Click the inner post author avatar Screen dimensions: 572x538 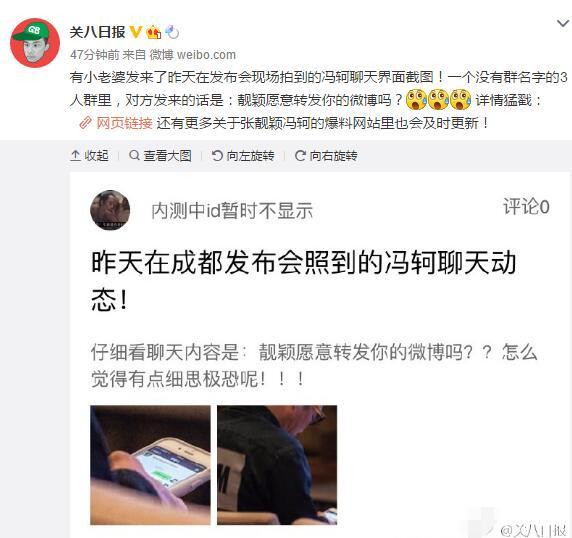[x=110, y=210]
